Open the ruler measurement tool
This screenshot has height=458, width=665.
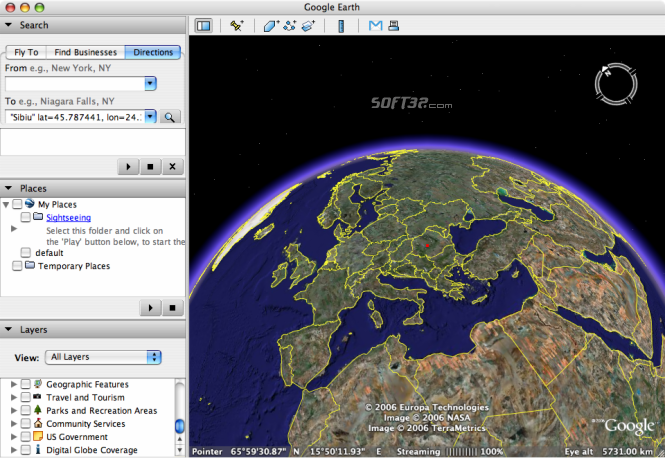[x=341, y=26]
